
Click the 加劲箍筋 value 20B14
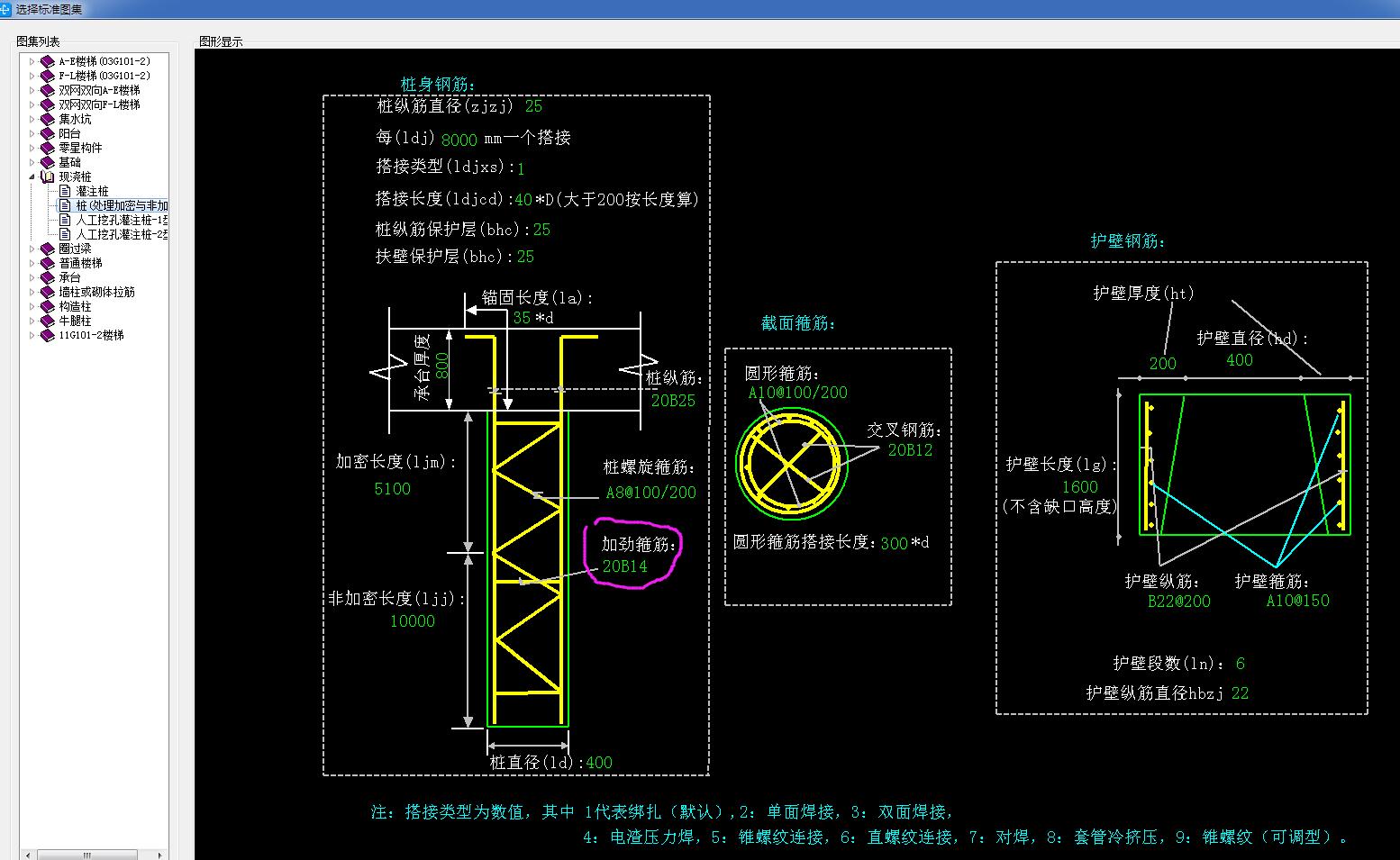[x=624, y=566]
